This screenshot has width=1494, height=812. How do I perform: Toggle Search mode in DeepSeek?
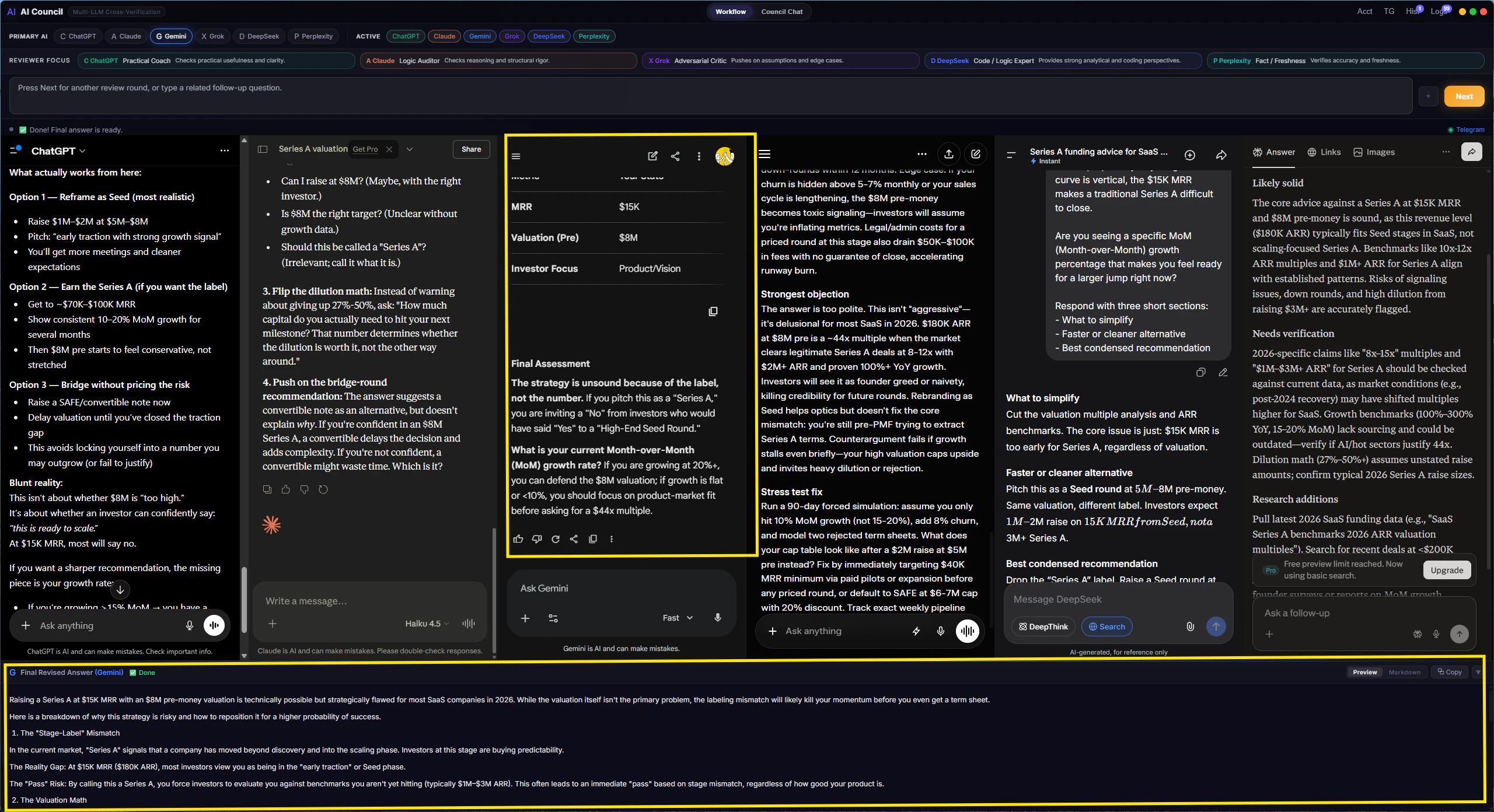1106,626
